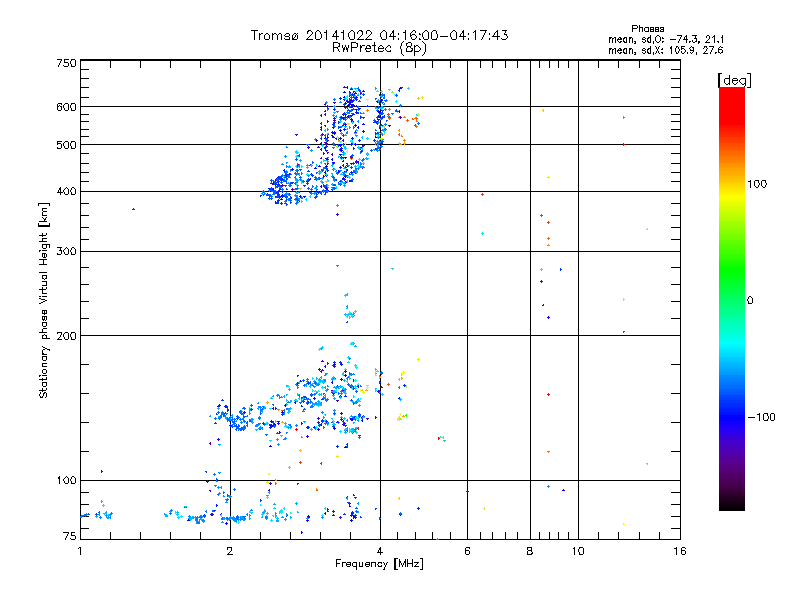The width and height of the screenshot is (800, 600).
Task: Click the '16' frequency axis label
Action: point(680,551)
